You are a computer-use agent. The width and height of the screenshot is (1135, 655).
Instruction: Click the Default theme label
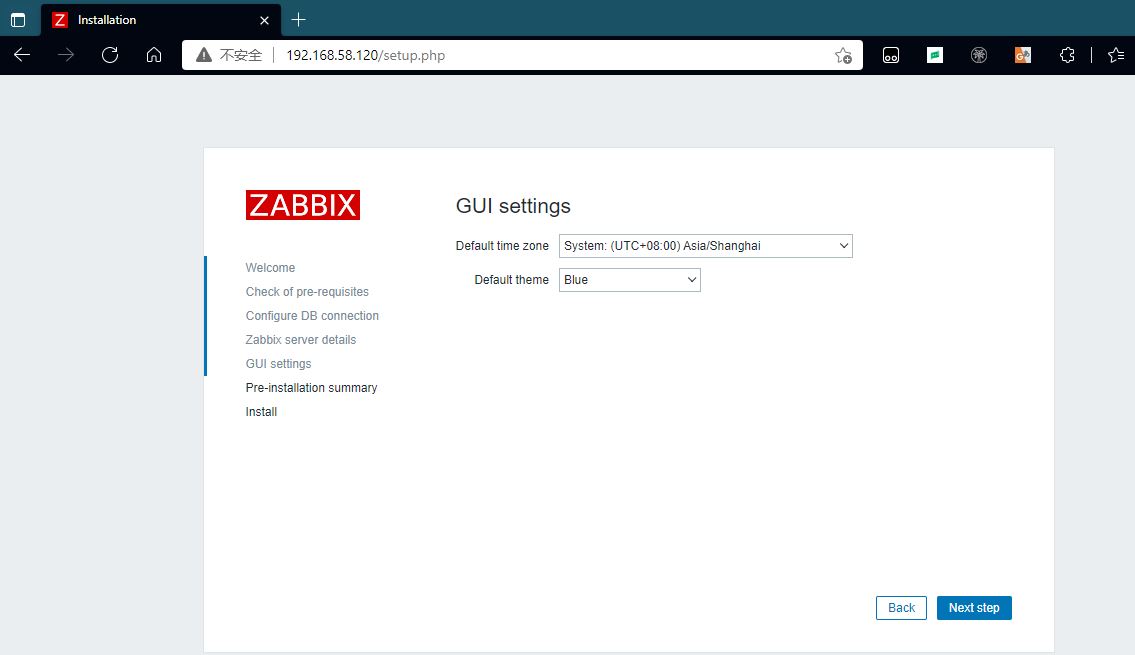point(512,280)
